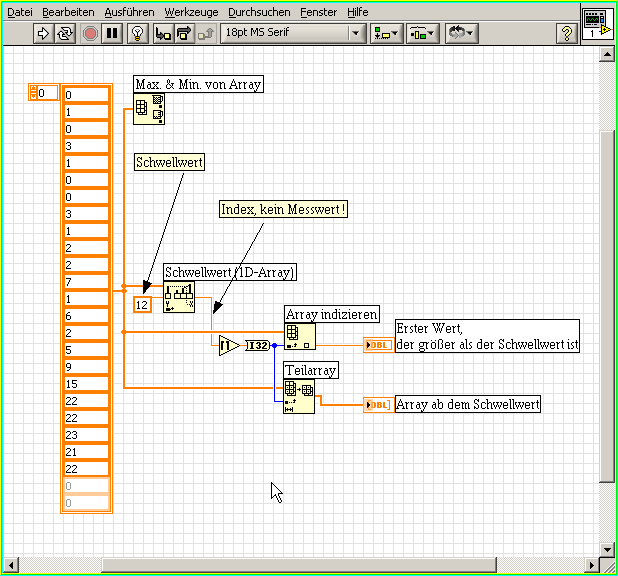Open the Align Objects dropdown

(386, 33)
